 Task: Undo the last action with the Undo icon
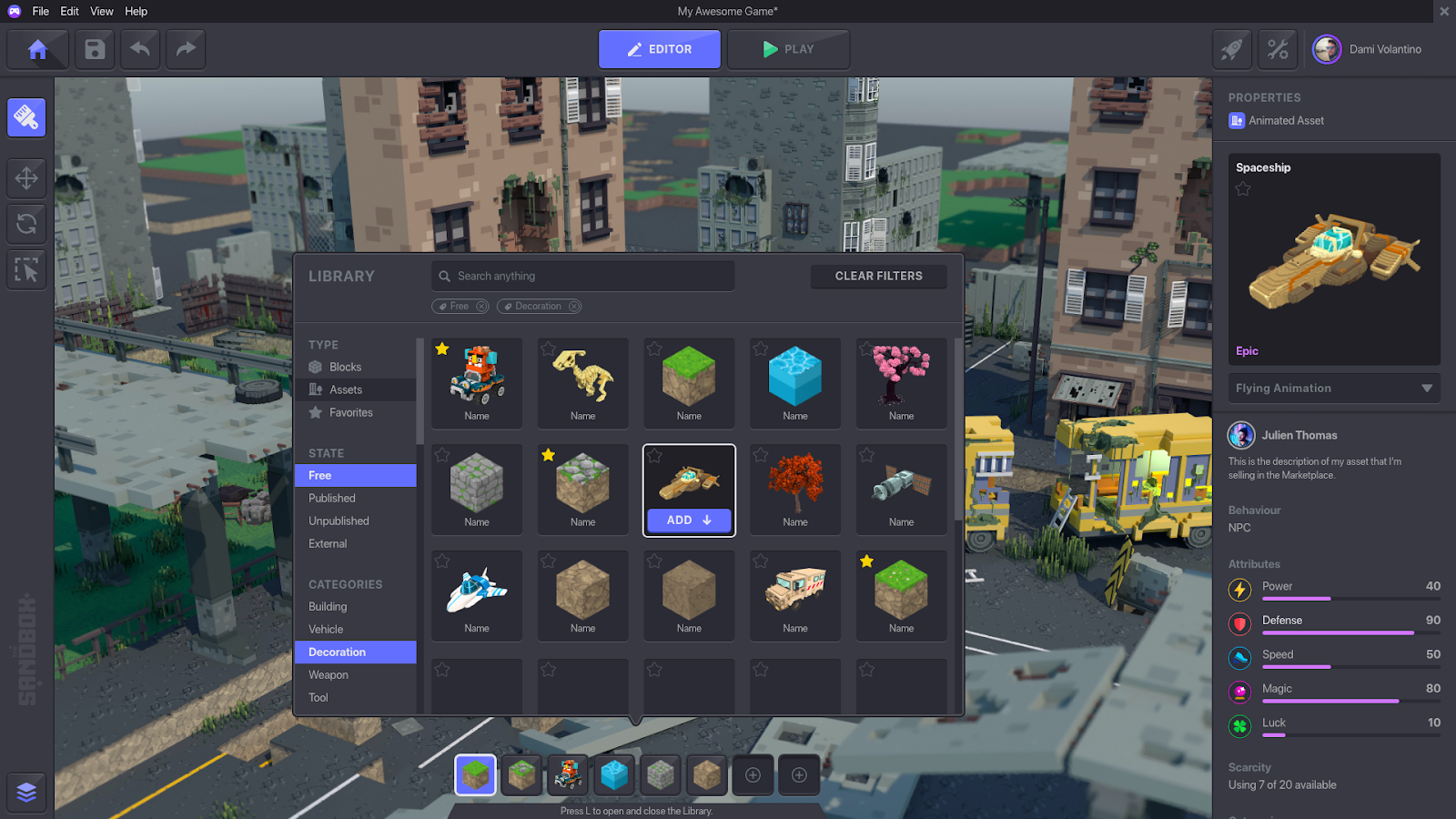139,49
